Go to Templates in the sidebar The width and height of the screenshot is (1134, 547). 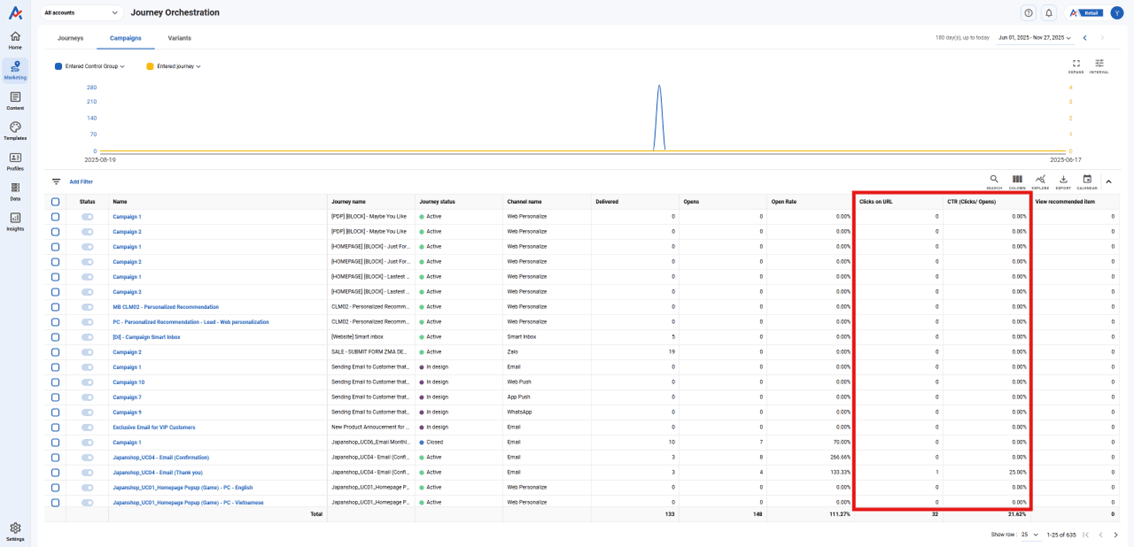click(15, 131)
